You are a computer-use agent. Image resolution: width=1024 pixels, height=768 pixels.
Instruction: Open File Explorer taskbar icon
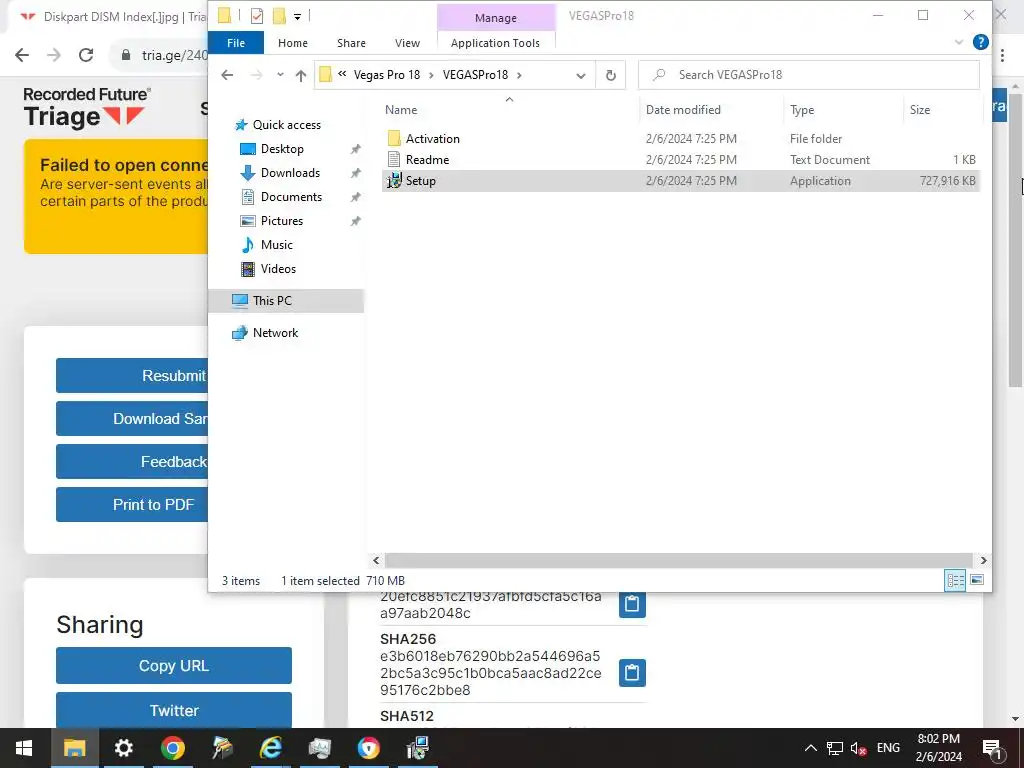click(74, 748)
